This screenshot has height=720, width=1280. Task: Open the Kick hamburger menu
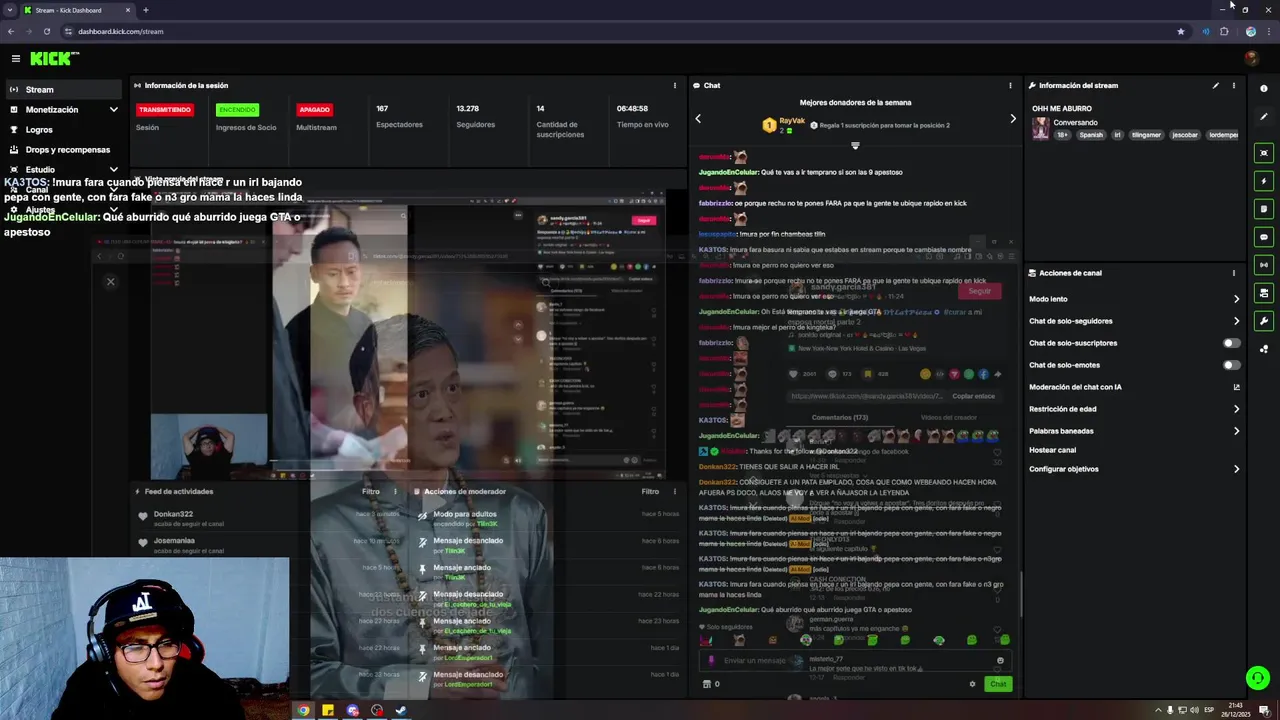pyautogui.click(x=15, y=59)
